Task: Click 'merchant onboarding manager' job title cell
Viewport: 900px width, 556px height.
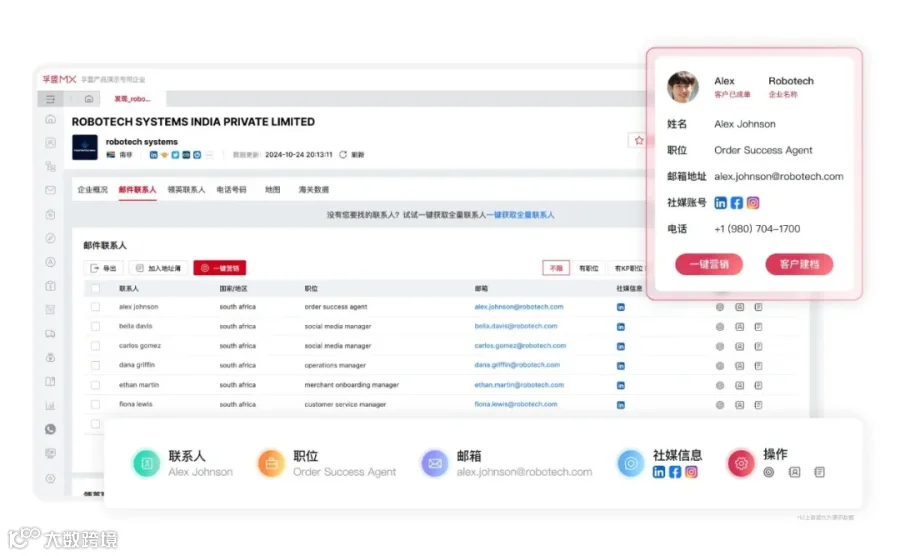Action: pos(351,385)
